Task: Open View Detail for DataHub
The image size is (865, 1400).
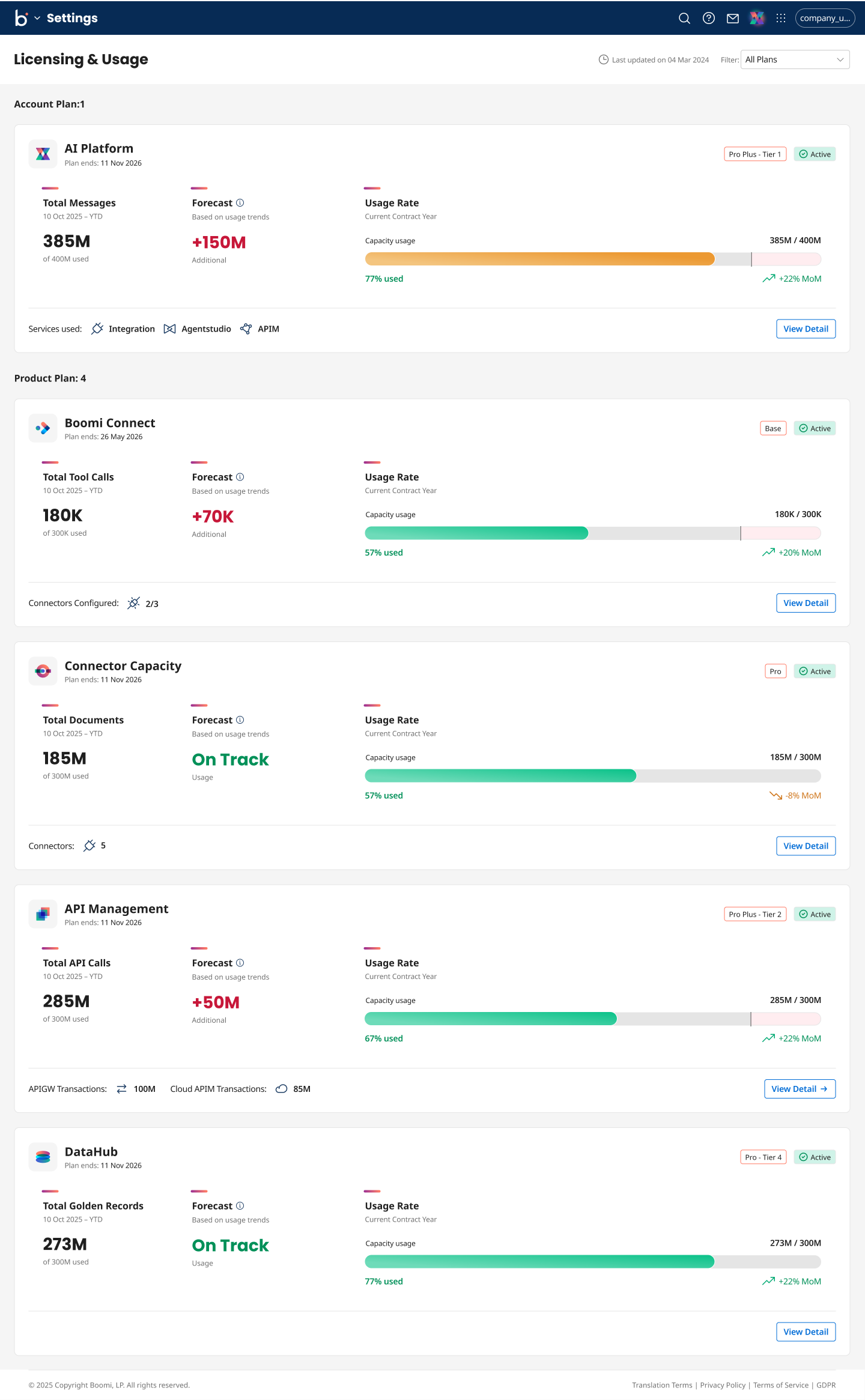Action: pyautogui.click(x=806, y=1332)
